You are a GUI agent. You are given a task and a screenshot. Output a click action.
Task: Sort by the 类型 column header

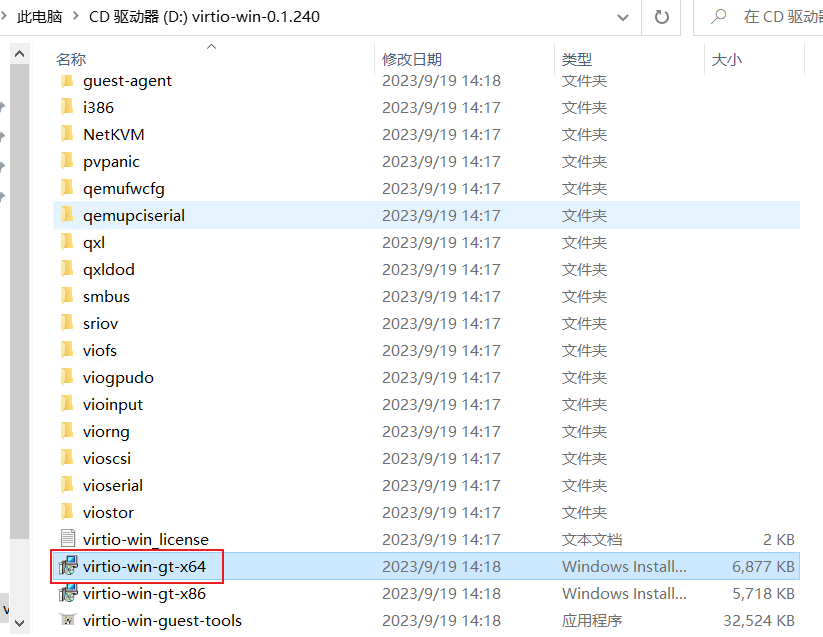577,60
